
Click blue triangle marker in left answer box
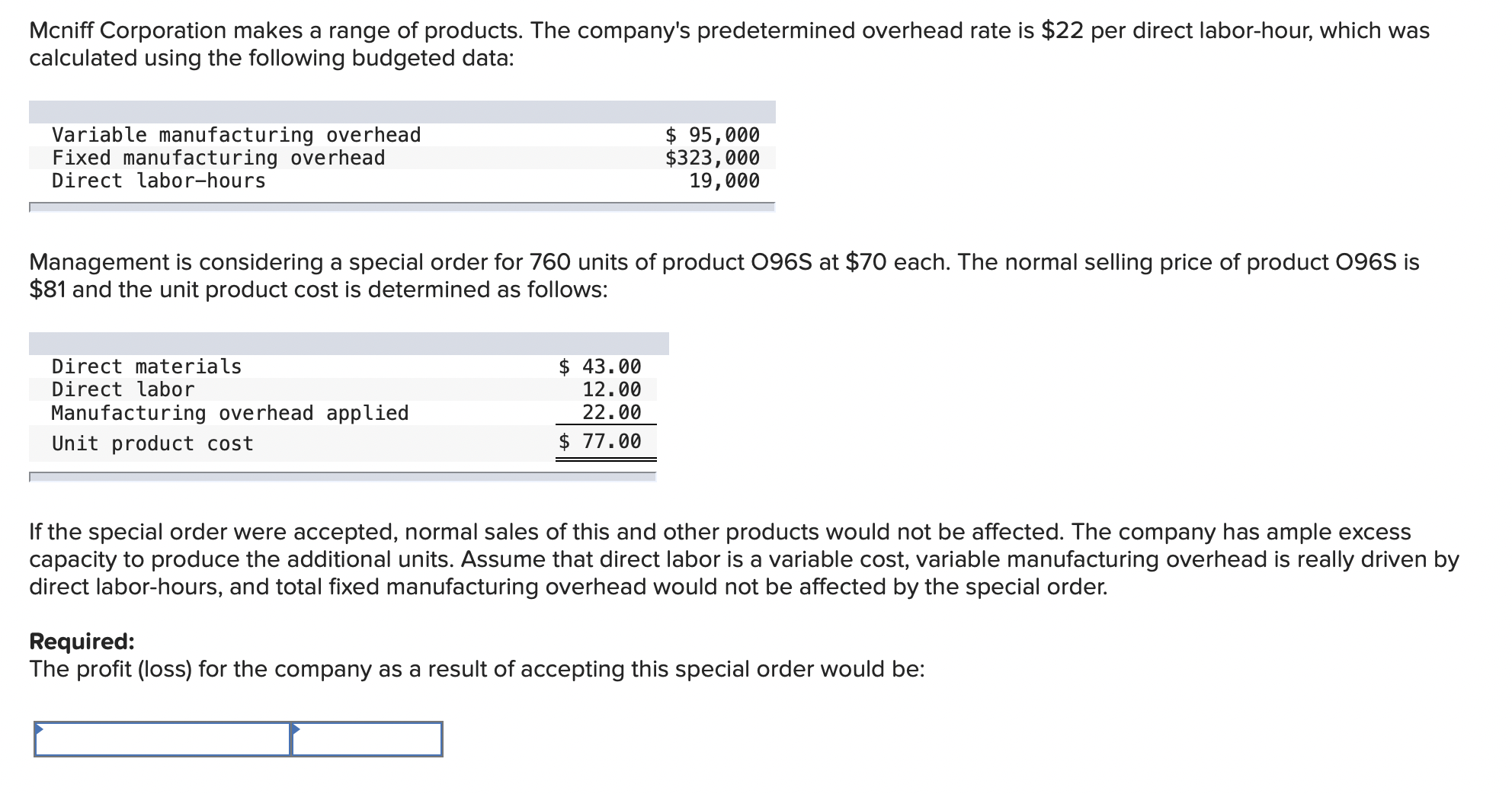click(x=39, y=729)
